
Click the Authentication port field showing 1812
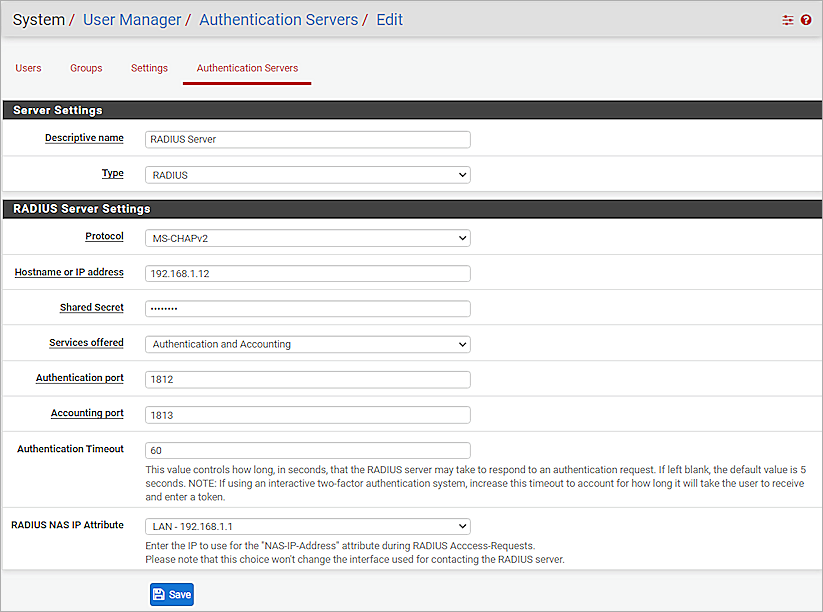point(307,379)
